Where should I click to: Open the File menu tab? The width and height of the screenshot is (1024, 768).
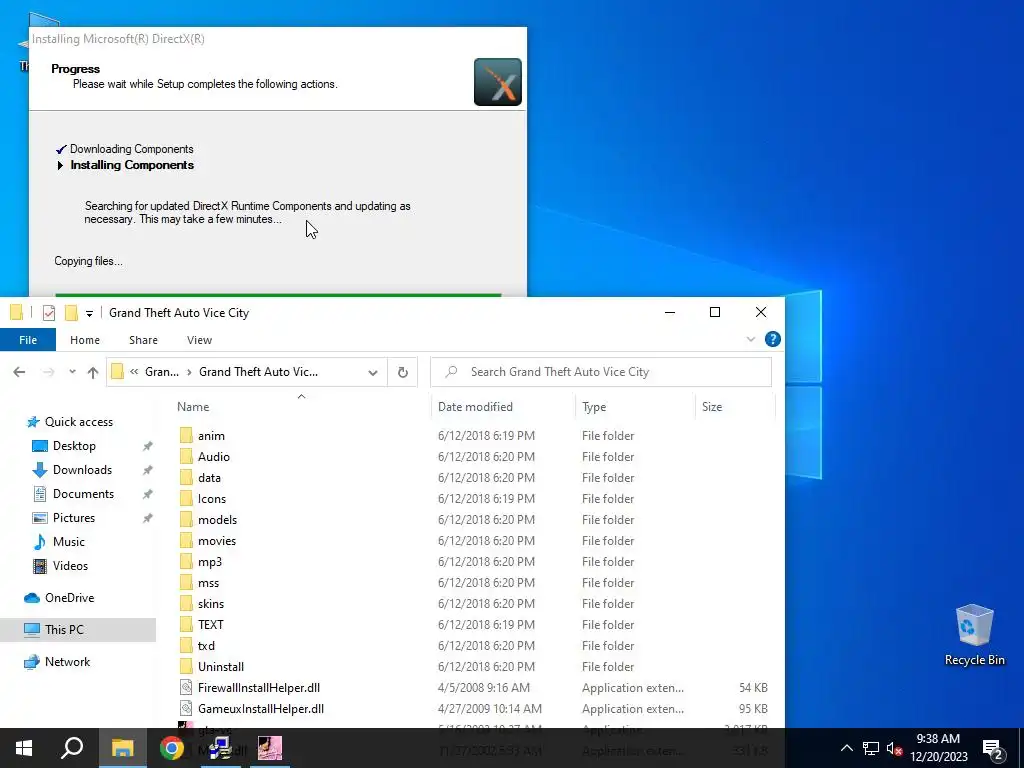point(28,340)
